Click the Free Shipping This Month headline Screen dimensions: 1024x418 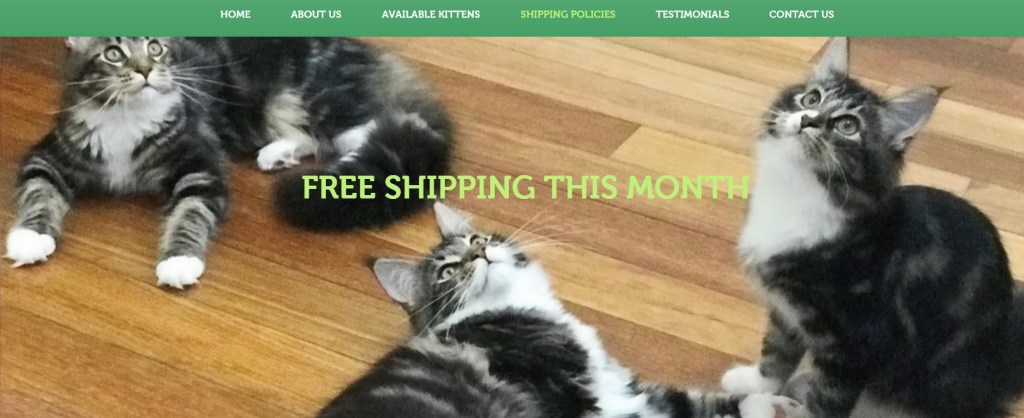(x=525, y=187)
